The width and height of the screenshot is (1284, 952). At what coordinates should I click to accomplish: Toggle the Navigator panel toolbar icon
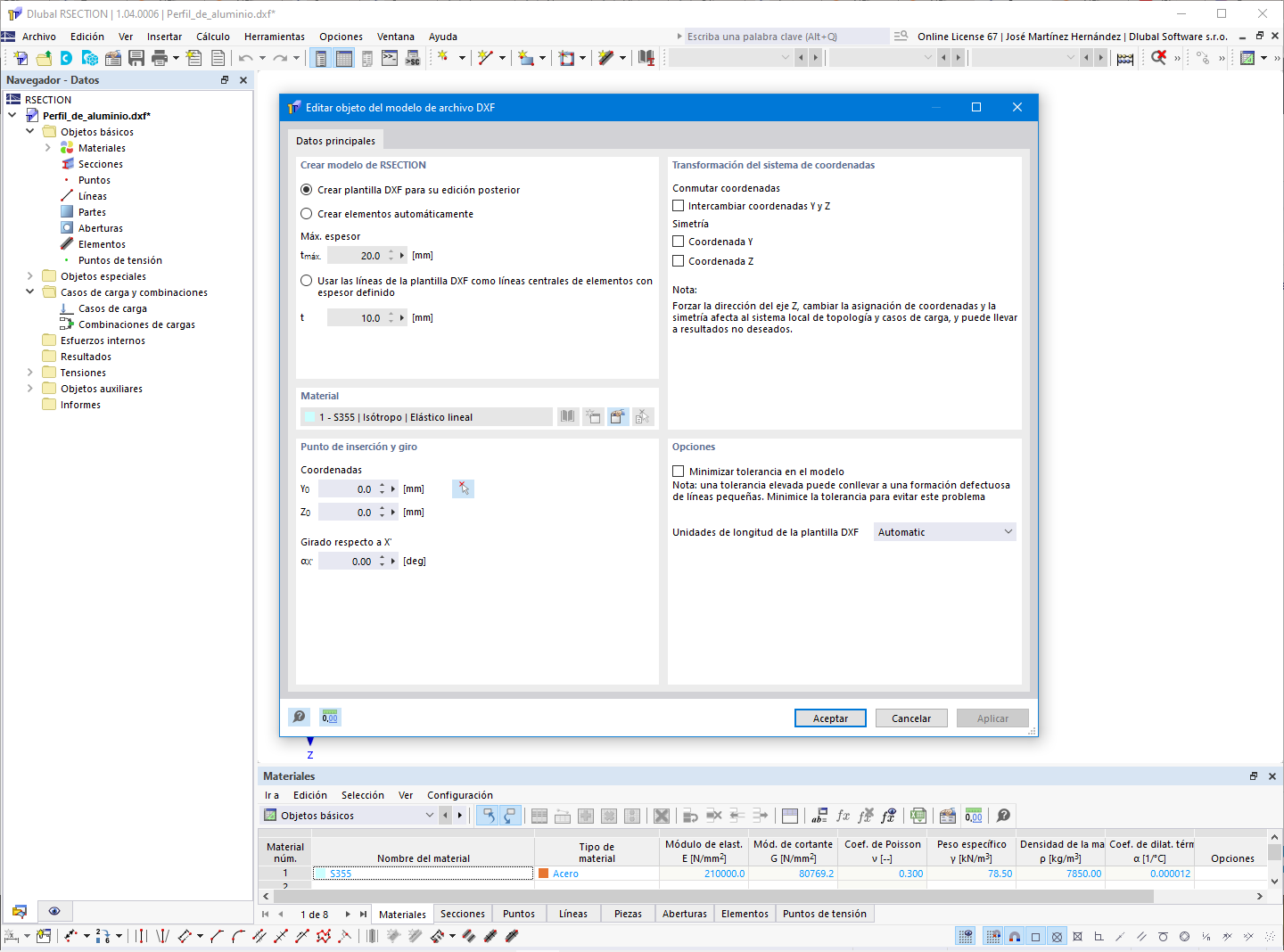click(321, 58)
